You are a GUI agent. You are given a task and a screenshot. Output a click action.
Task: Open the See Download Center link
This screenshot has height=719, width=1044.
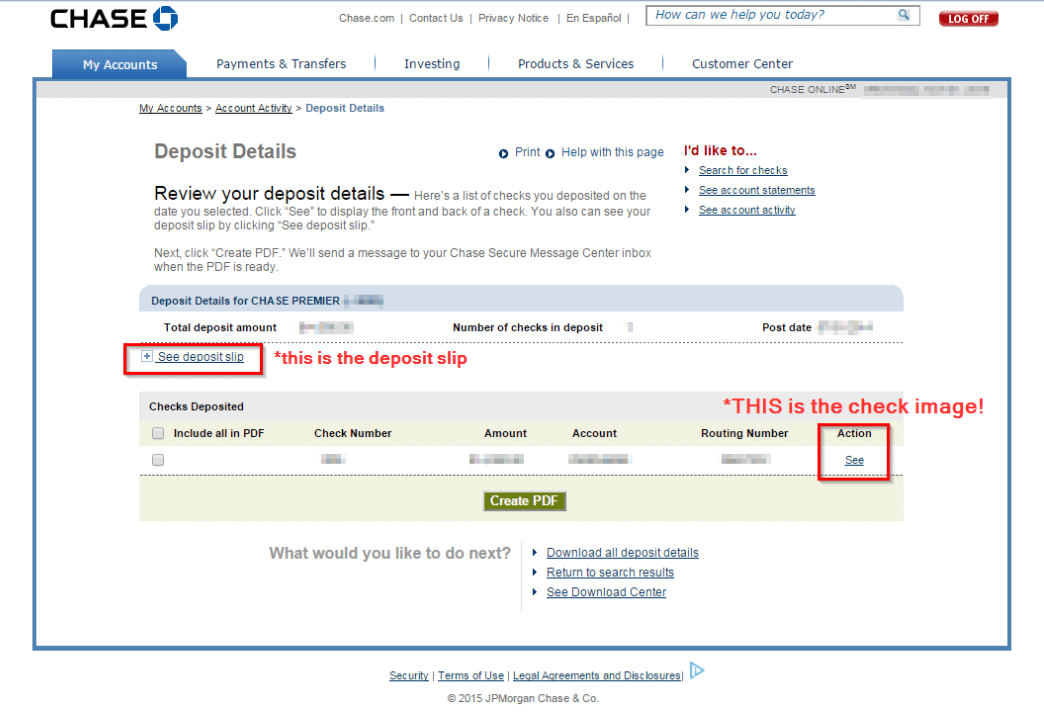click(x=606, y=592)
